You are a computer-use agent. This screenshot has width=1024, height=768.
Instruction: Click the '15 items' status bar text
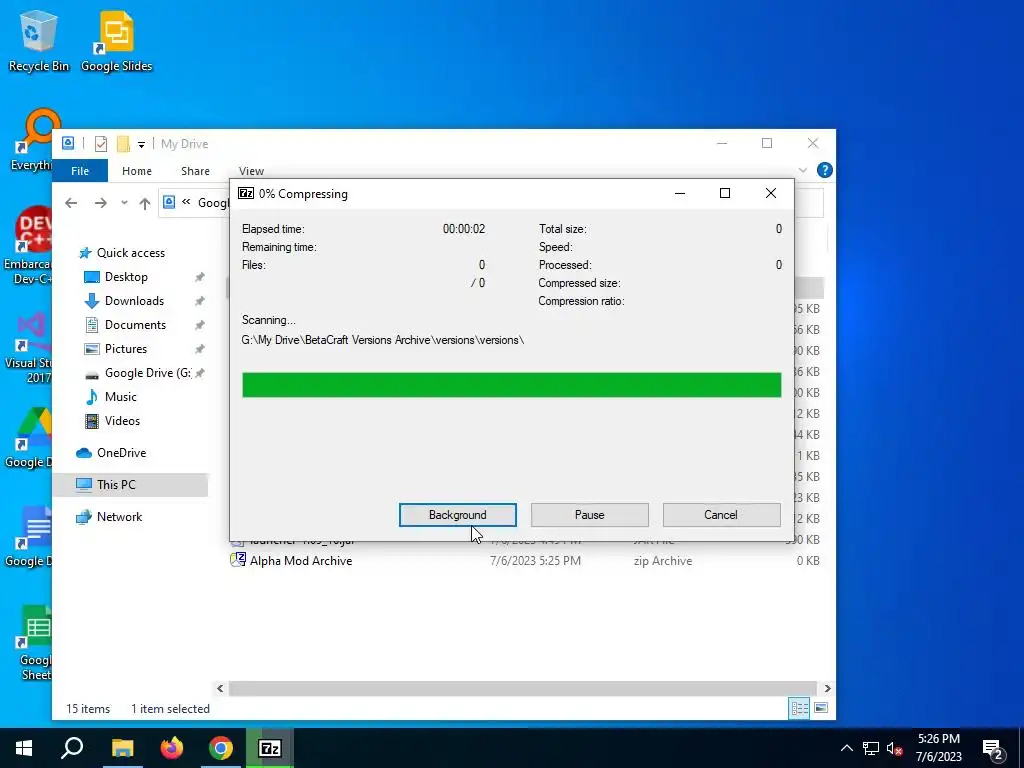(88, 709)
